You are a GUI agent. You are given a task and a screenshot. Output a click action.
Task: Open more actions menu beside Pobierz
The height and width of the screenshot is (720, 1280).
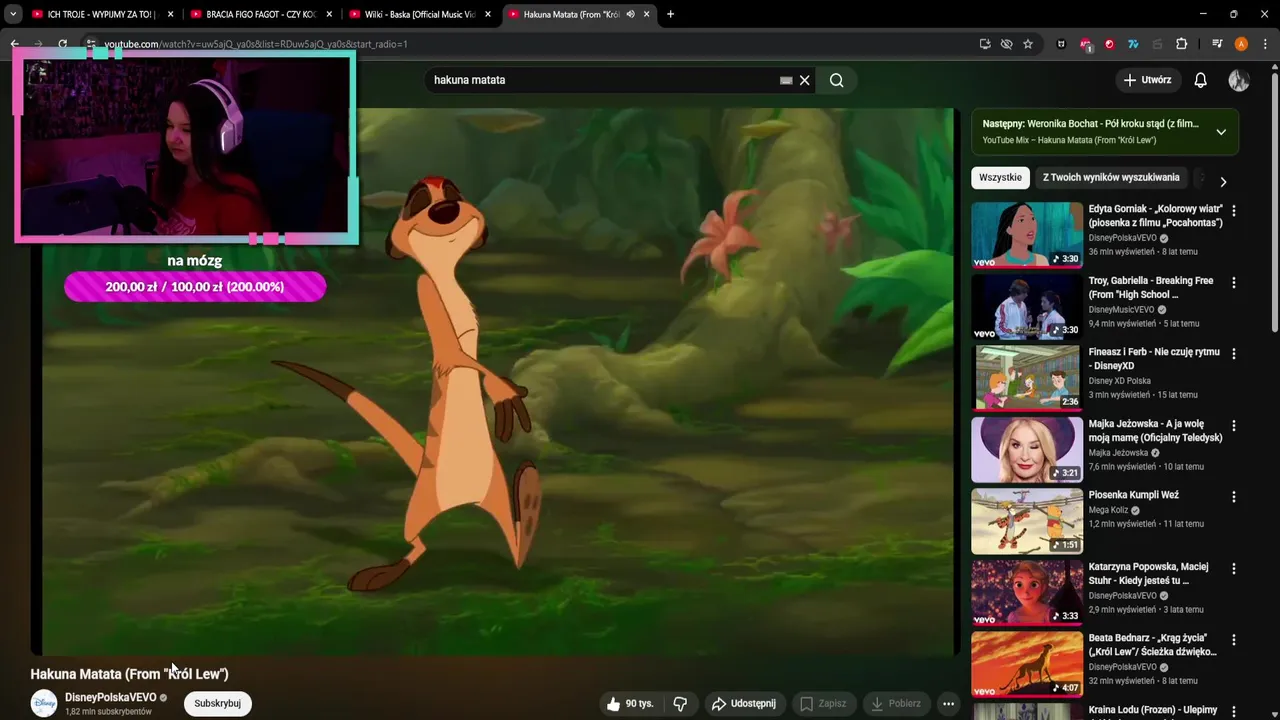(x=948, y=703)
